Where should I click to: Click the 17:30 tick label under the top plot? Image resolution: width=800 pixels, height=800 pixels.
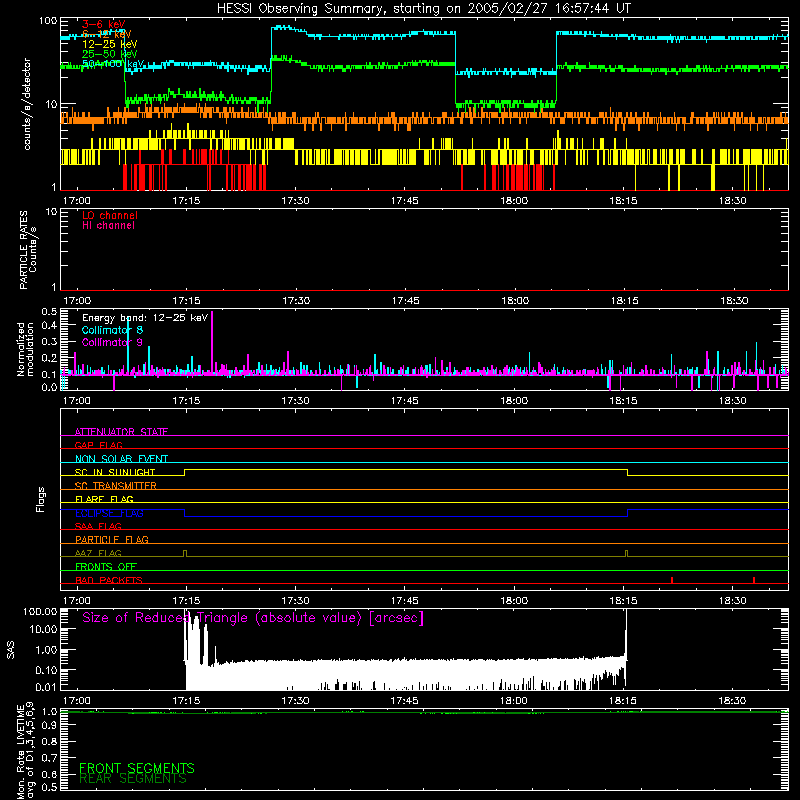point(295,201)
